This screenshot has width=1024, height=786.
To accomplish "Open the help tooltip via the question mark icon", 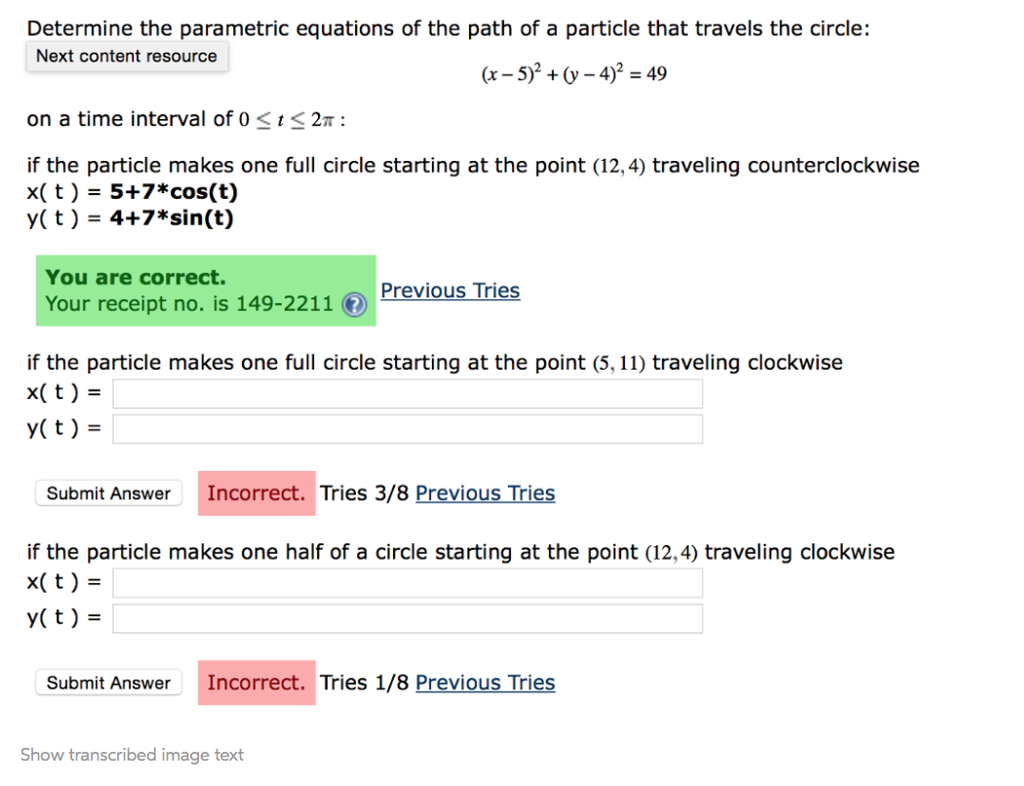I will coord(354,305).
